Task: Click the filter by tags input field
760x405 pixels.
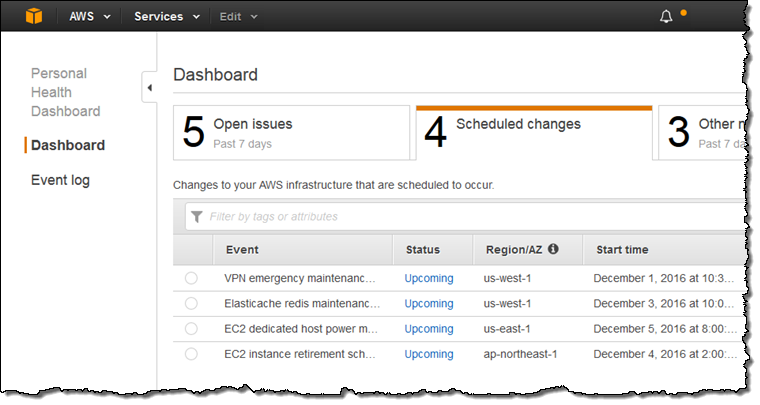Action: point(470,216)
